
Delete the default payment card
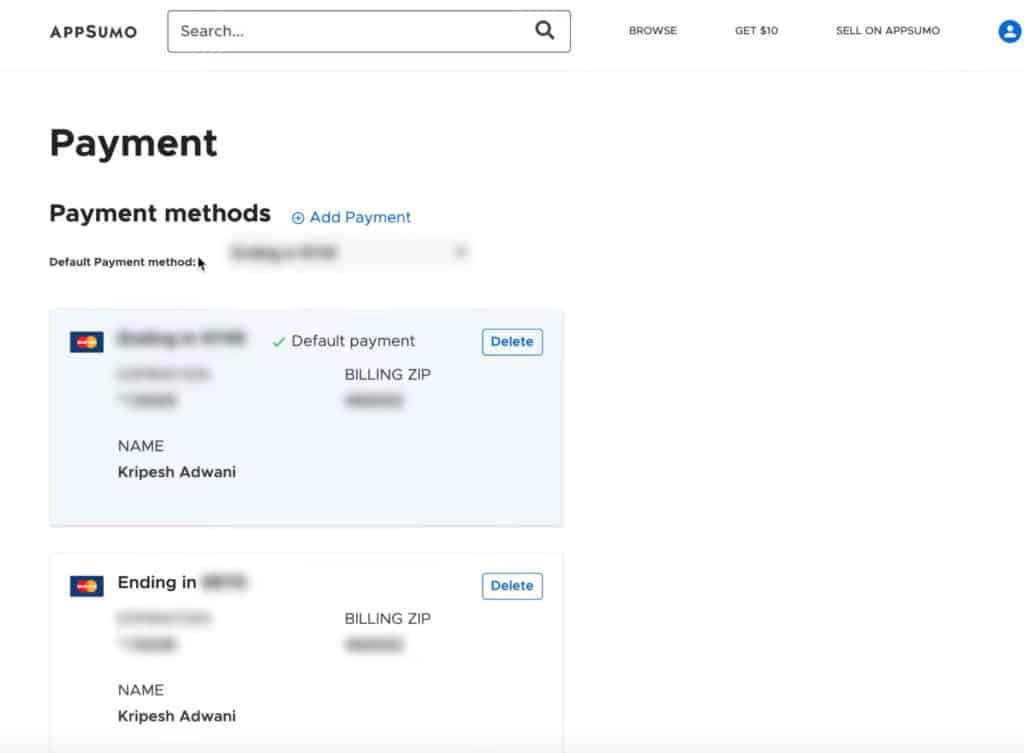[x=512, y=342]
